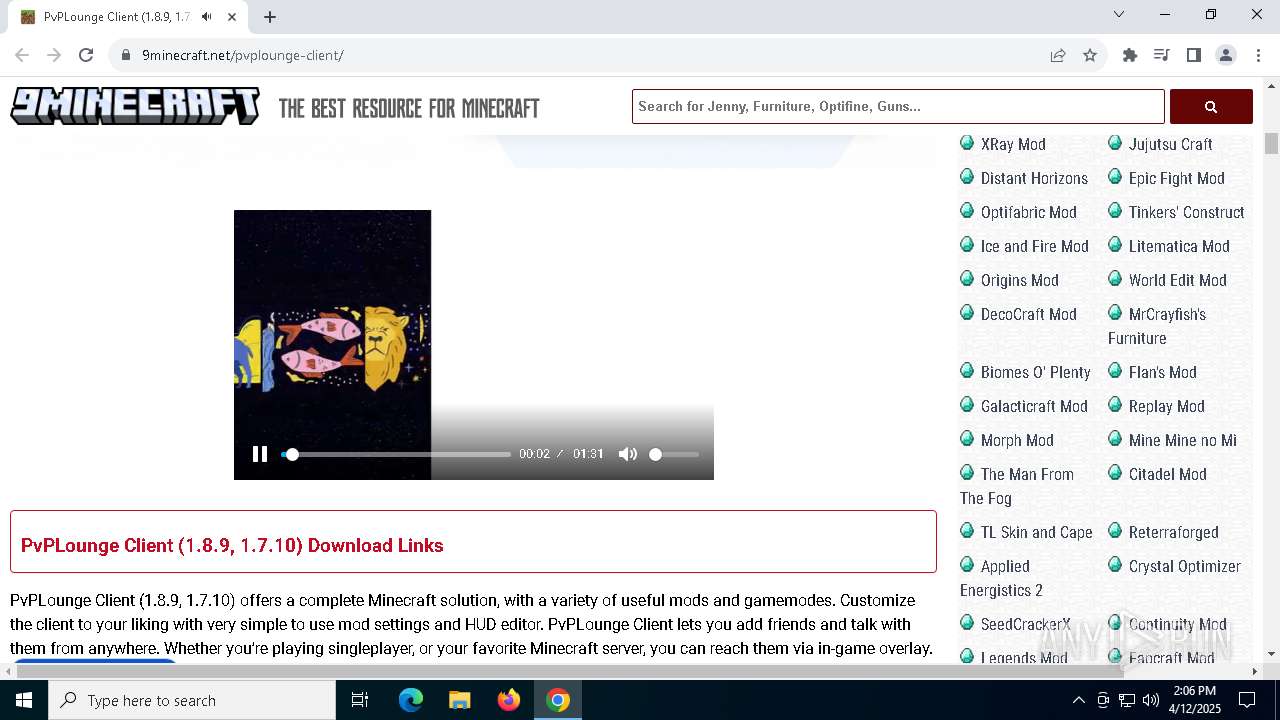Open the Windows notification center
The height and width of the screenshot is (720, 1280).
(x=1247, y=700)
